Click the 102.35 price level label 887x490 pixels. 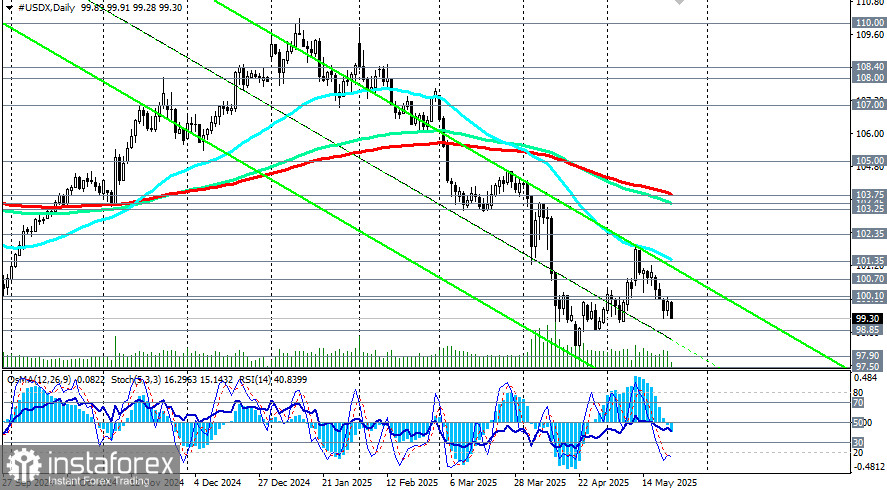click(869, 234)
